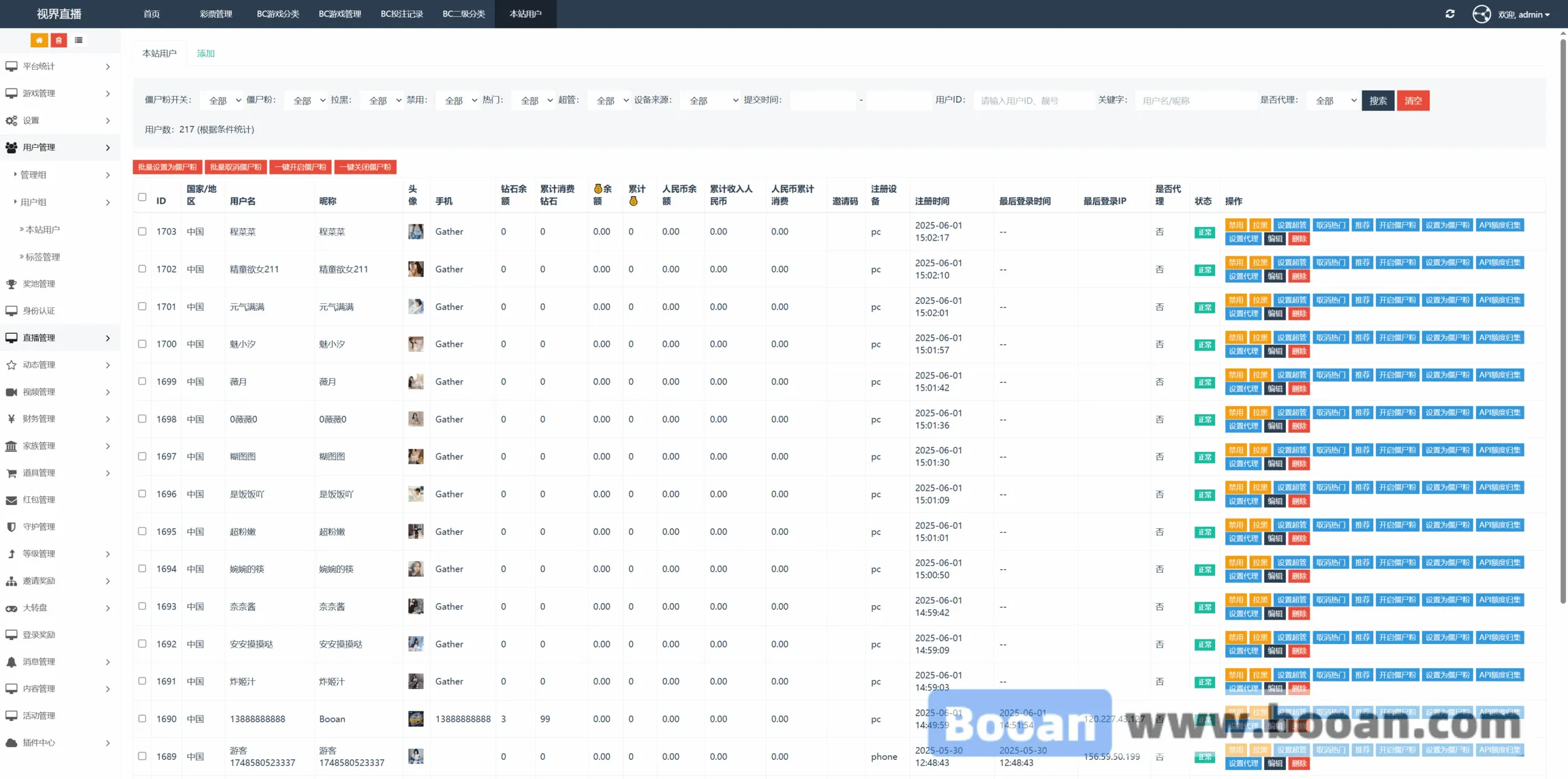This screenshot has height=779, width=1568.
Task: Click the list menu icon in sidebar
Action: [x=78, y=40]
